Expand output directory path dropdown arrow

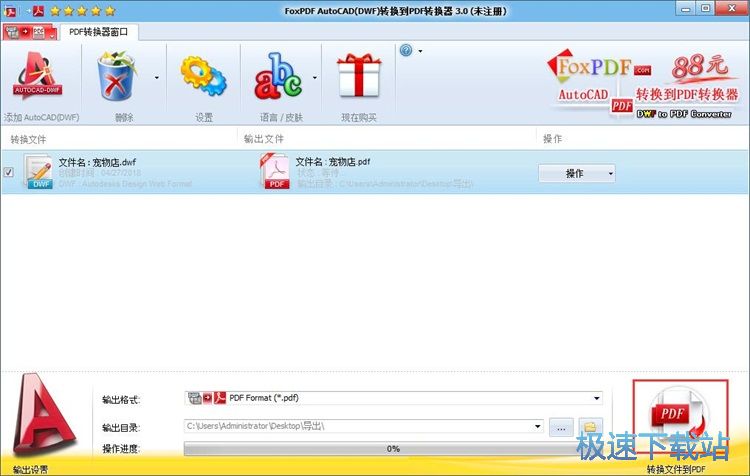tap(537, 426)
